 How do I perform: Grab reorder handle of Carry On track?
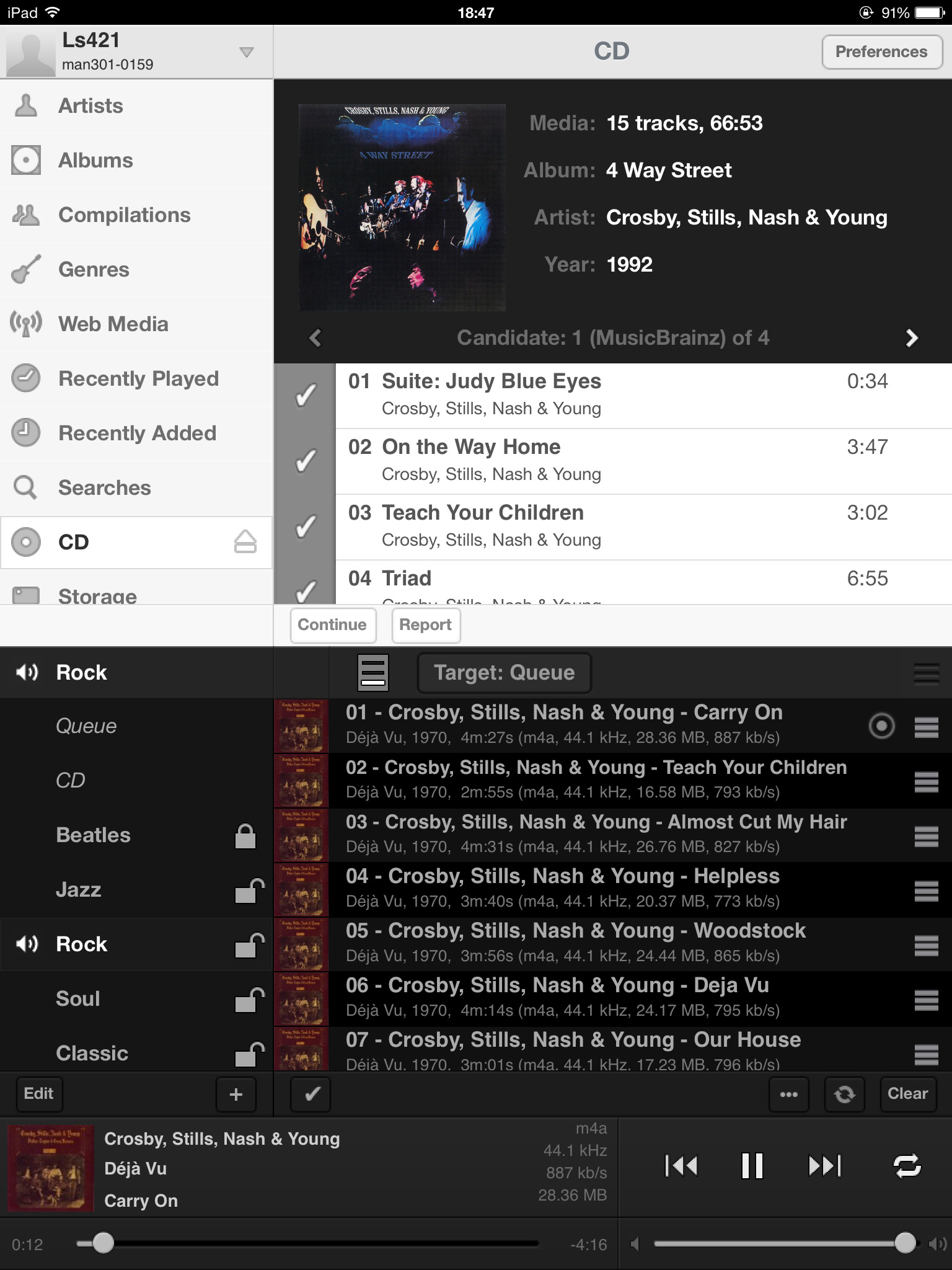click(x=926, y=727)
